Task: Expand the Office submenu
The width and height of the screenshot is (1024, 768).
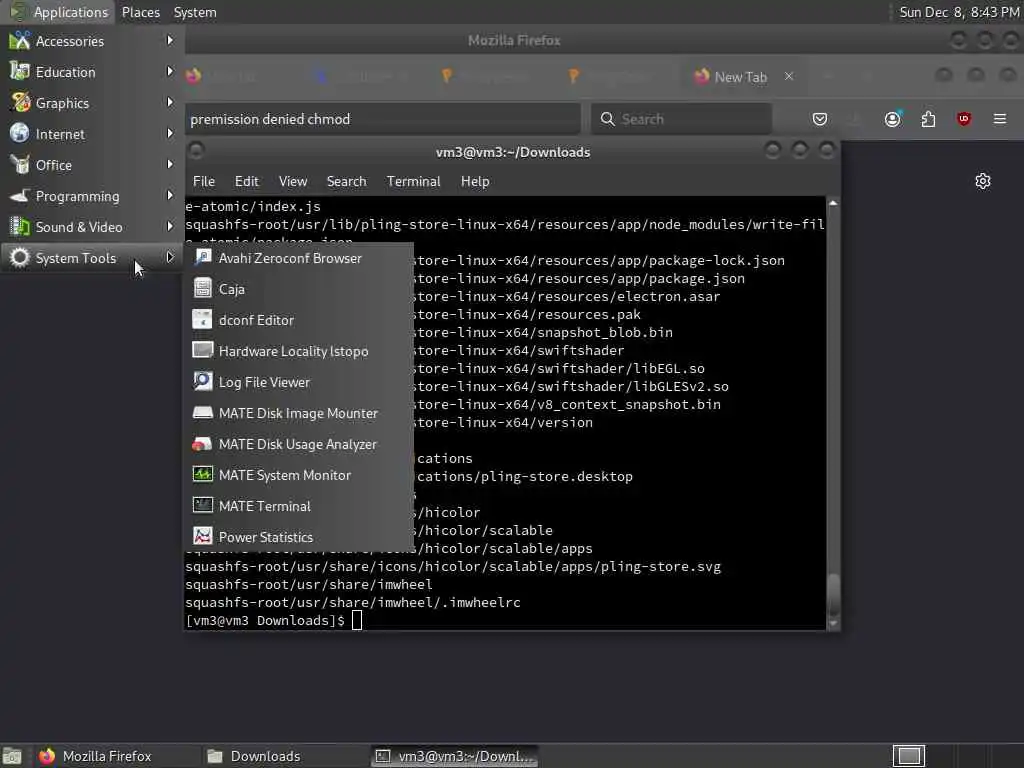Action: point(92,165)
